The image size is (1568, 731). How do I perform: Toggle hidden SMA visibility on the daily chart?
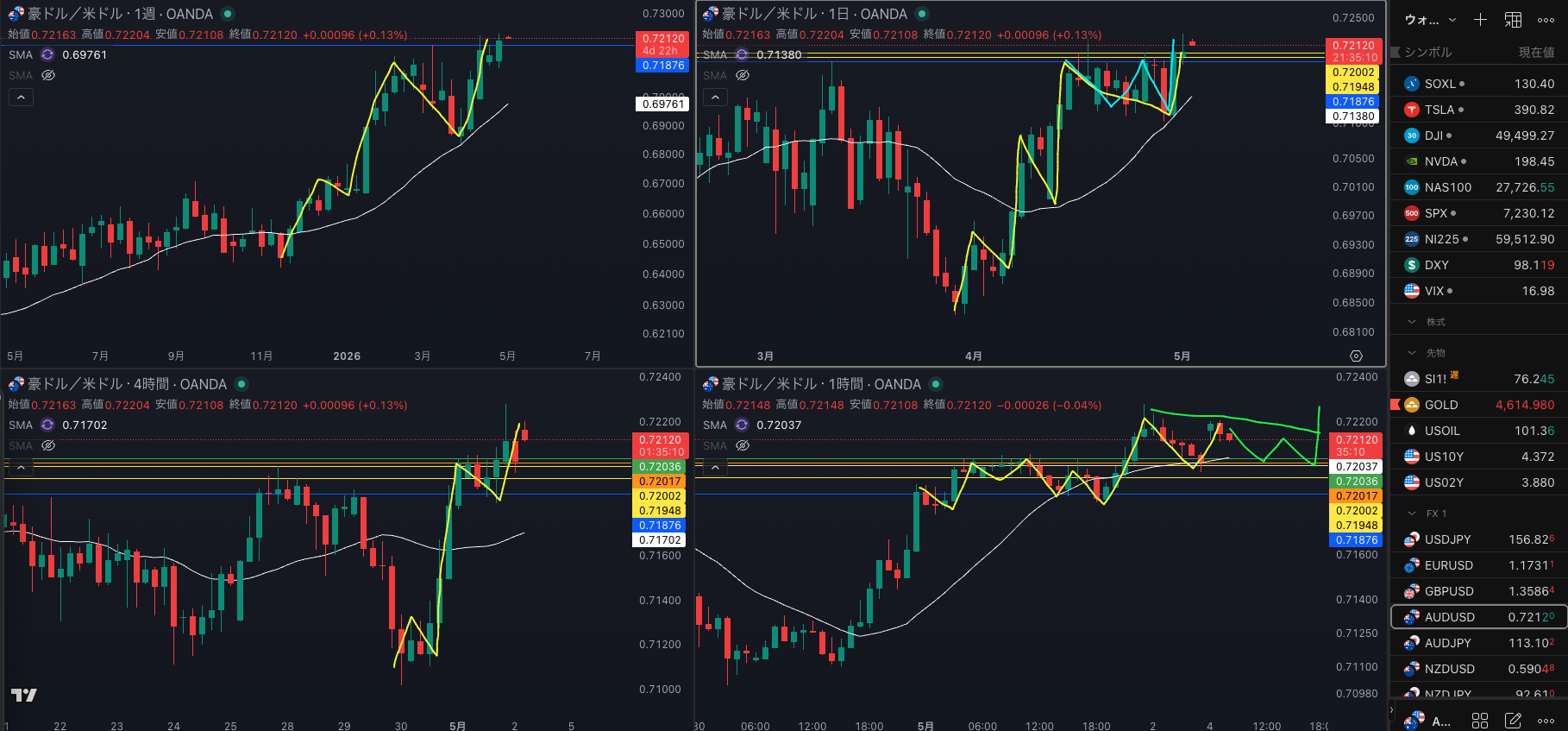tap(743, 75)
